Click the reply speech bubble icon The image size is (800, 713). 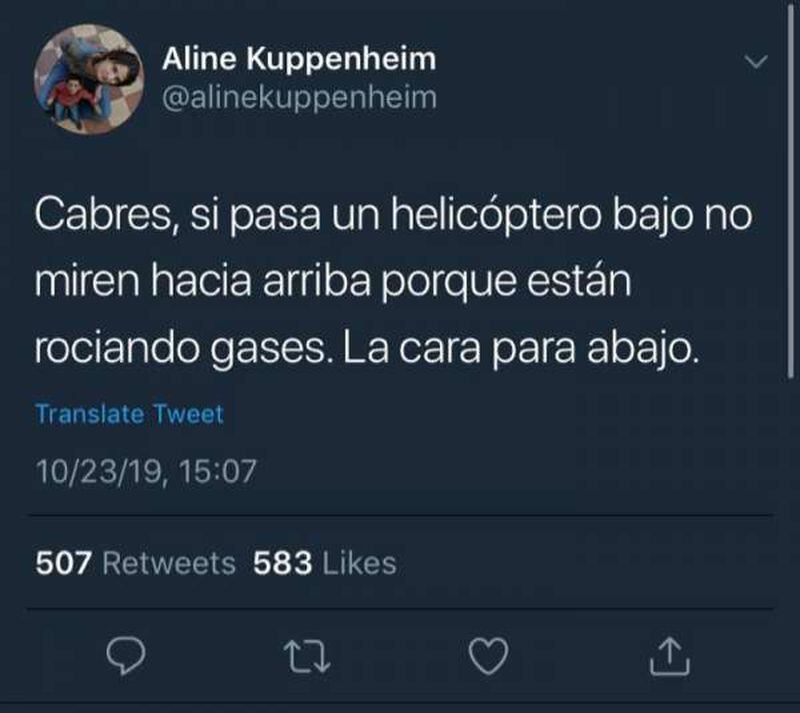(x=126, y=655)
